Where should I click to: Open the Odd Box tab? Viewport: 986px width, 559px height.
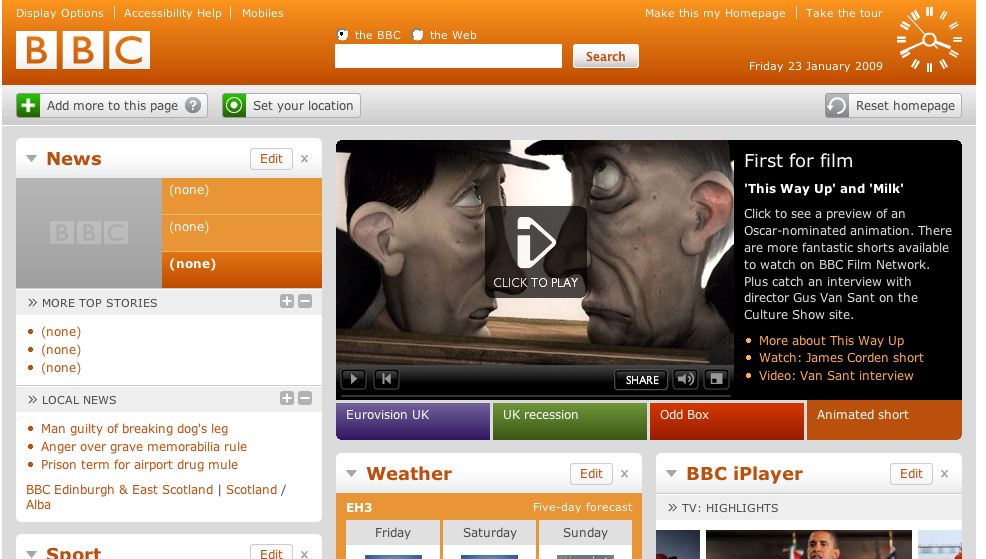(x=727, y=421)
